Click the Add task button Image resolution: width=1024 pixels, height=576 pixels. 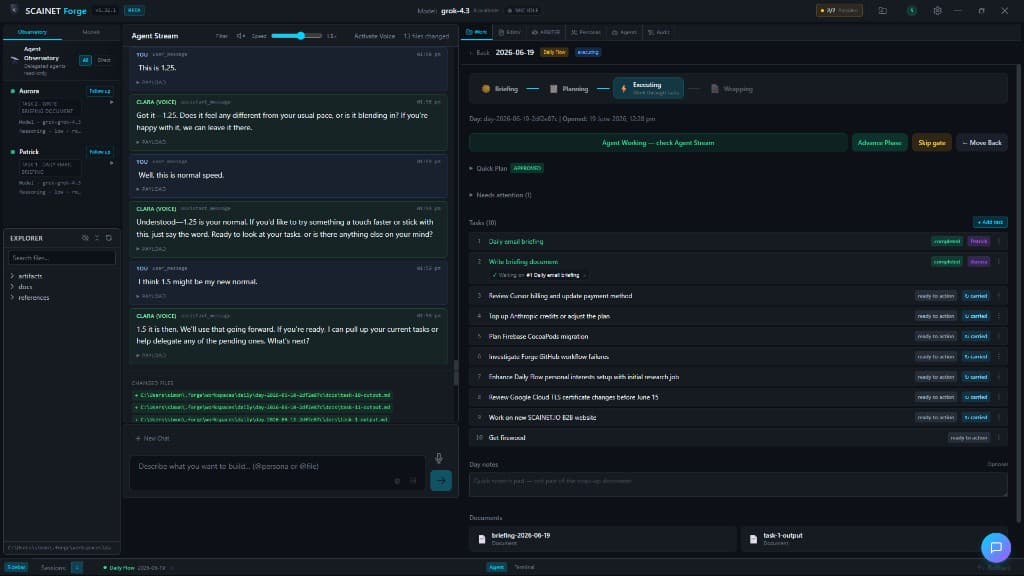[990, 223]
